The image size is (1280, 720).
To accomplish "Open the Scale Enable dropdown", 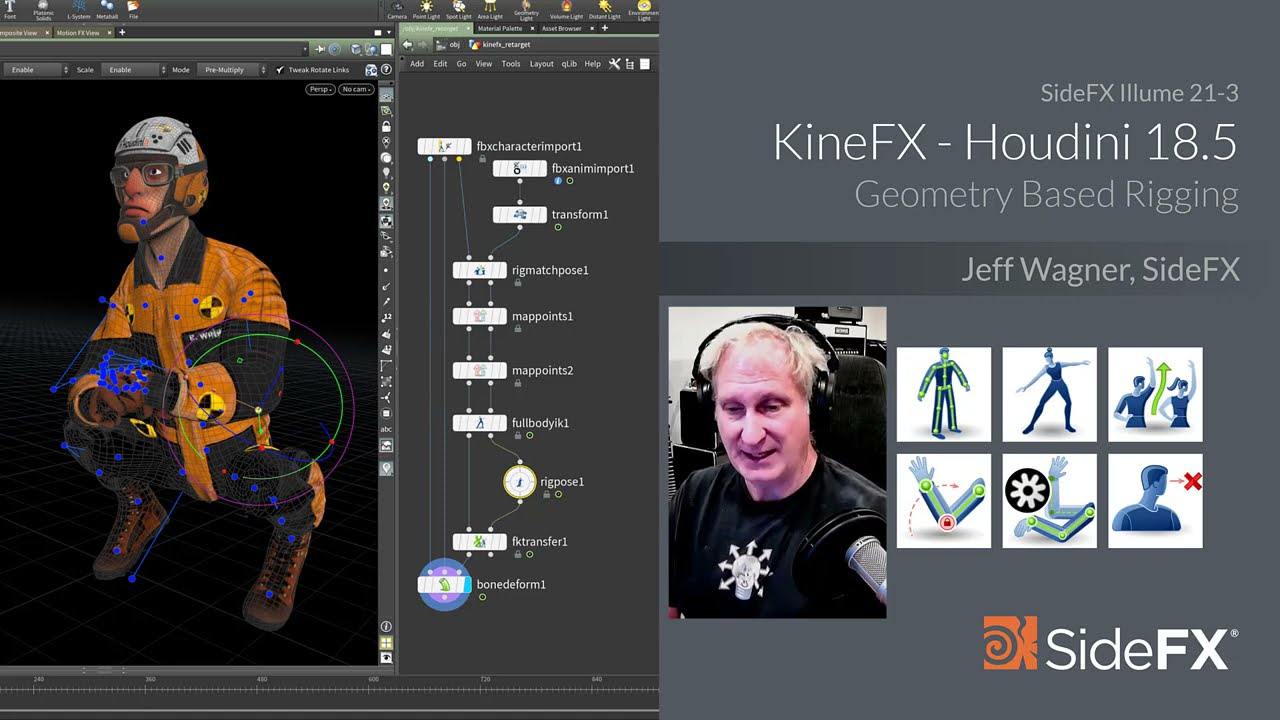I will pos(135,70).
